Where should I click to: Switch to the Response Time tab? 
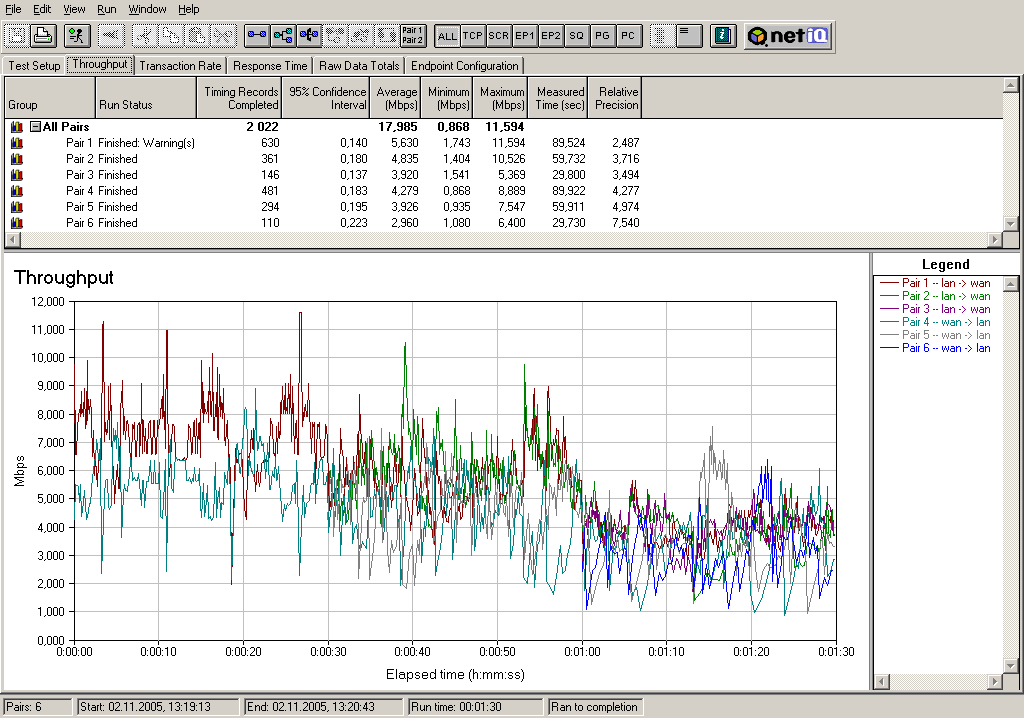tap(270, 66)
